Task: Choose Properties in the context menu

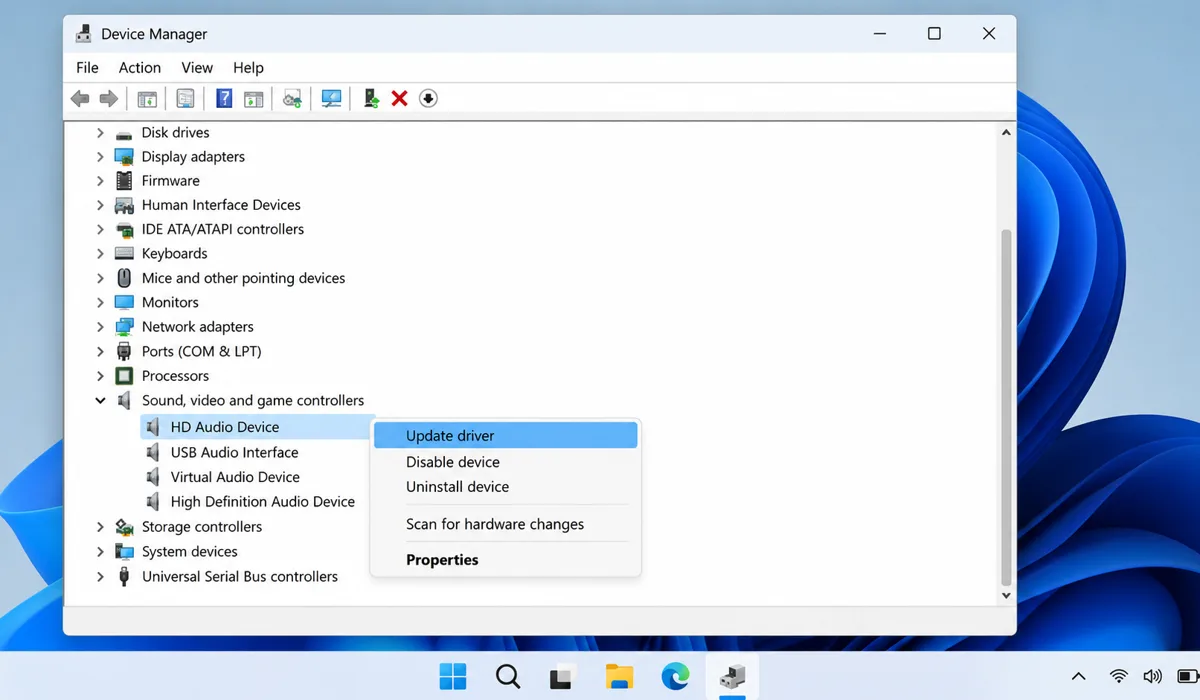Action: [x=505, y=560]
